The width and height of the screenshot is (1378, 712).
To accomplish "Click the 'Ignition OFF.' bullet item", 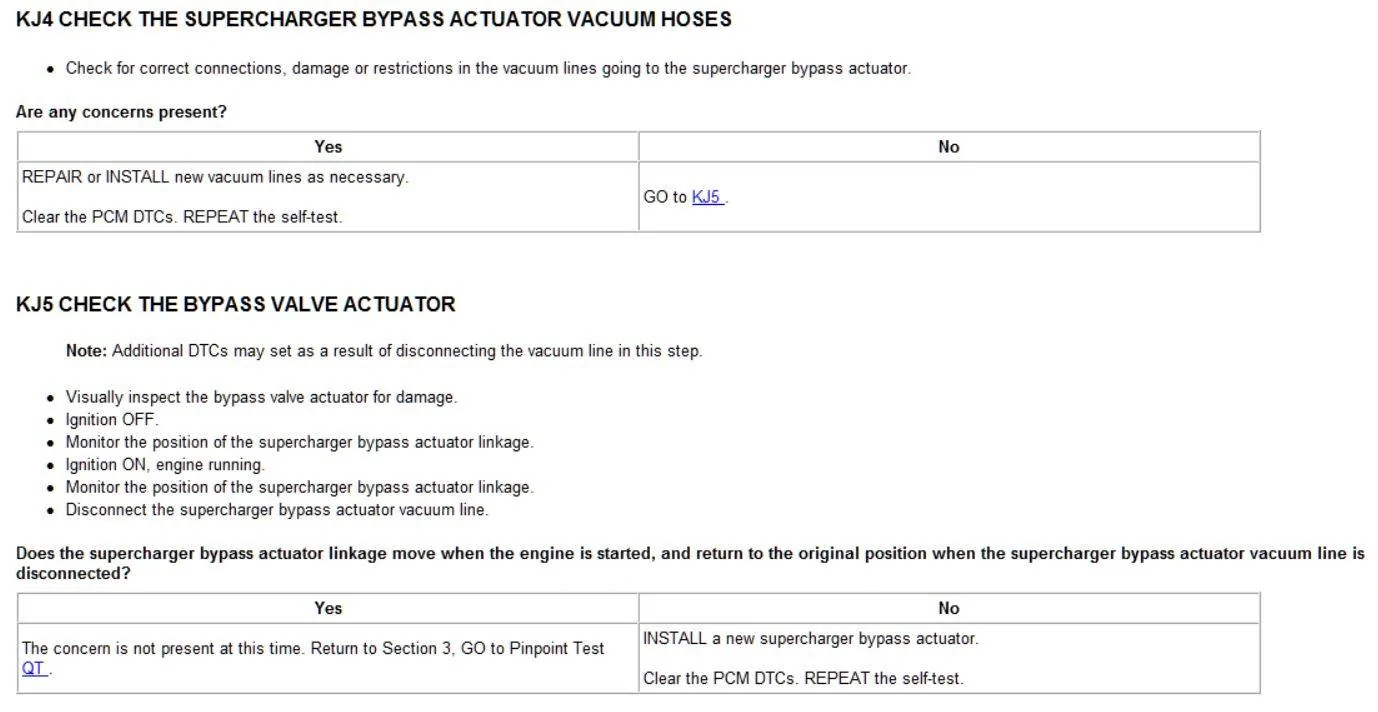I will (112, 420).
